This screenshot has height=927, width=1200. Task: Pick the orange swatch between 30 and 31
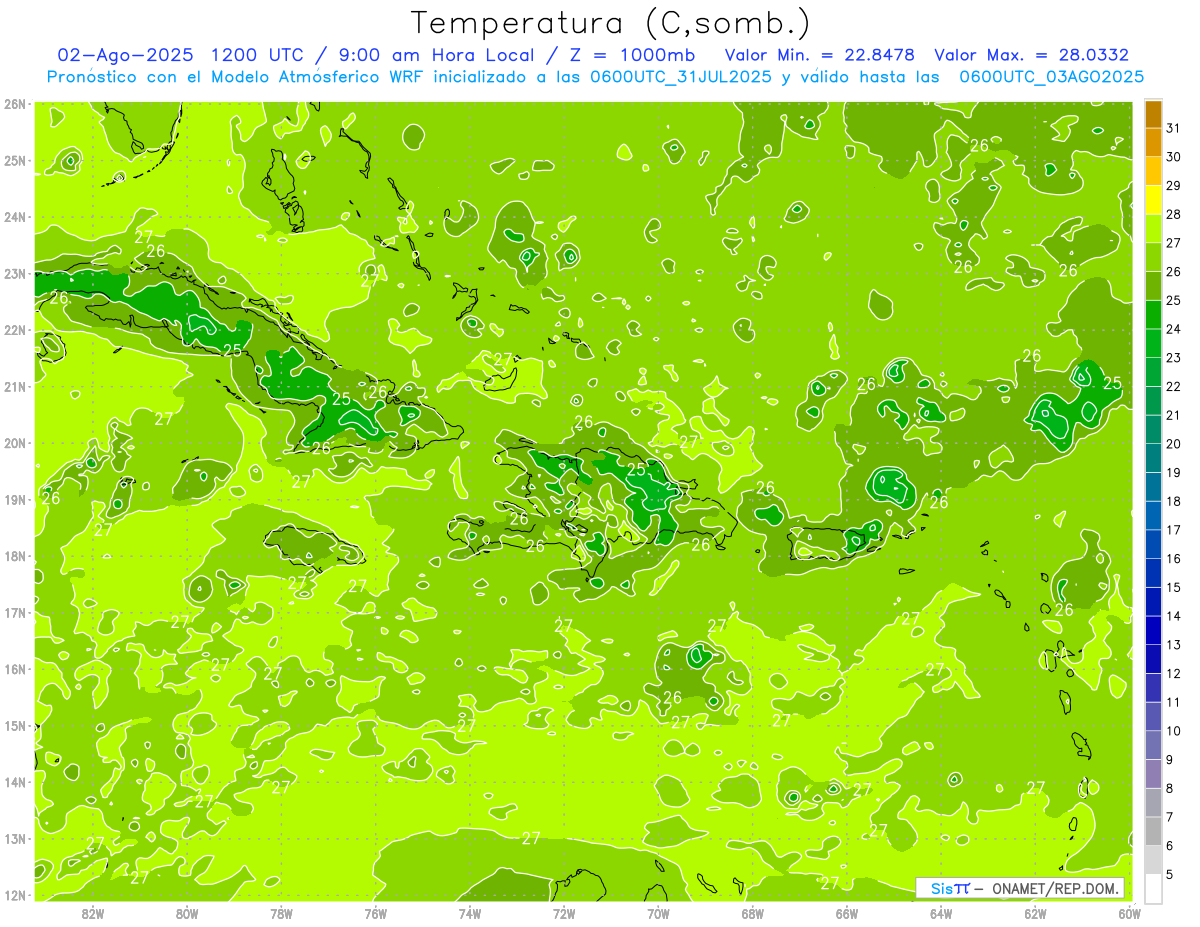(1153, 143)
